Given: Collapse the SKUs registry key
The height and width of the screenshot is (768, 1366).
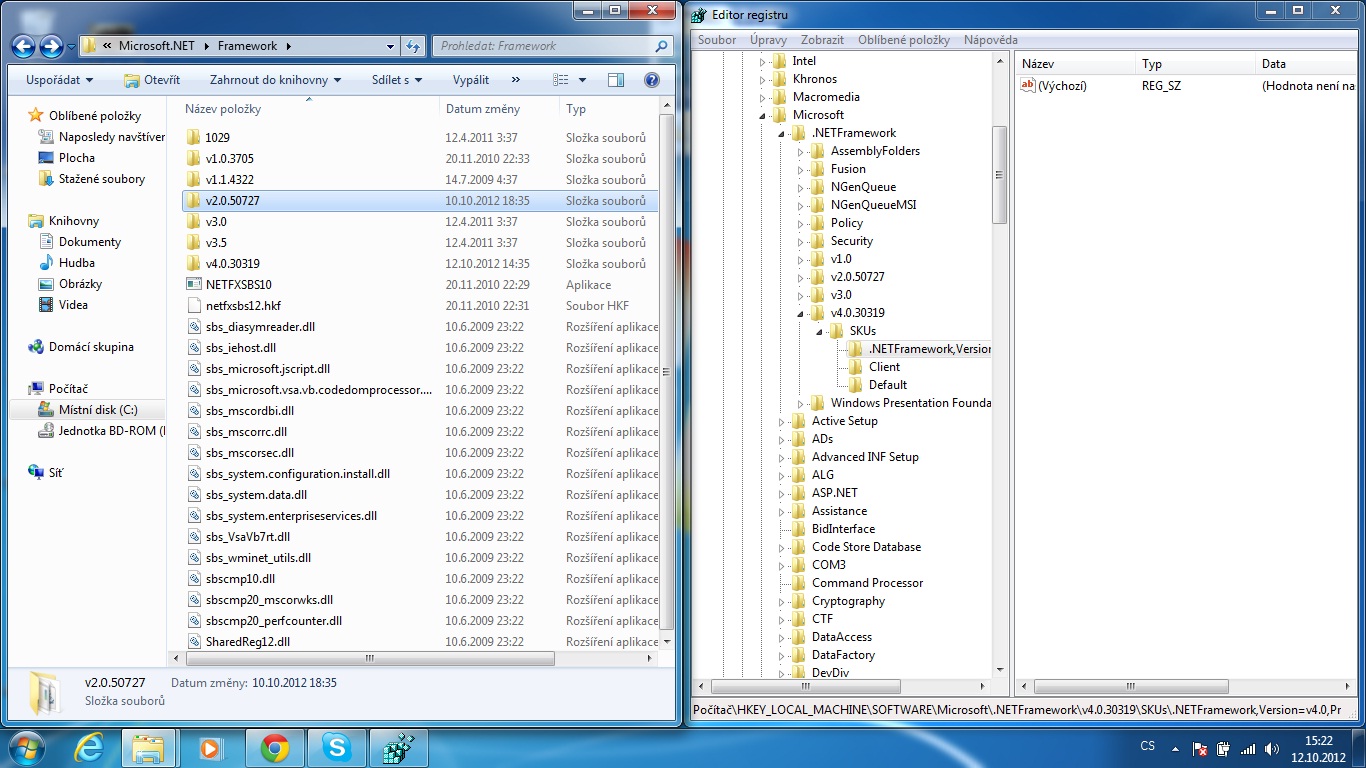Looking at the screenshot, I should (819, 331).
